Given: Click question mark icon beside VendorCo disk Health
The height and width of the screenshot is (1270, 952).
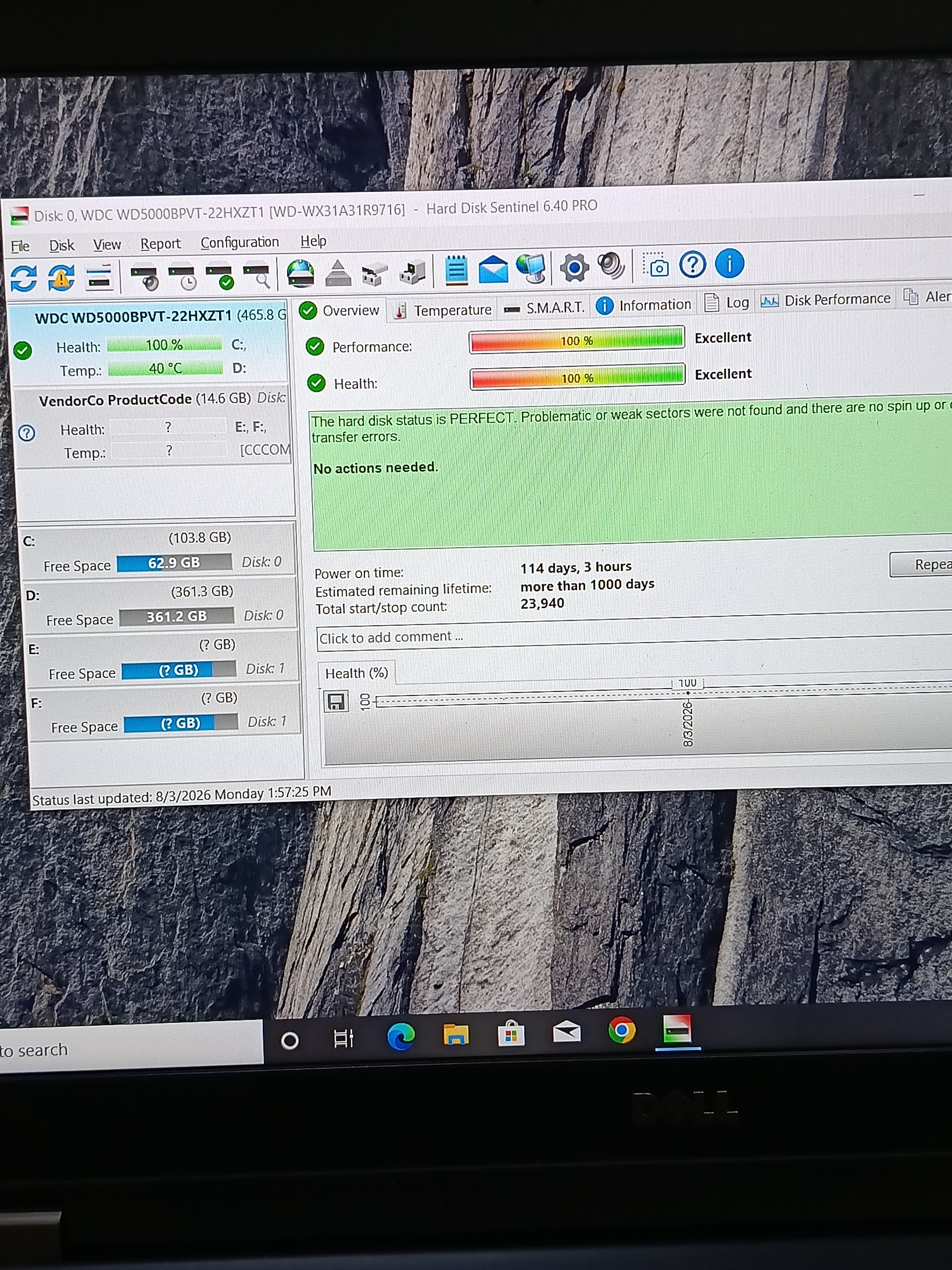Looking at the screenshot, I should pos(27,433).
